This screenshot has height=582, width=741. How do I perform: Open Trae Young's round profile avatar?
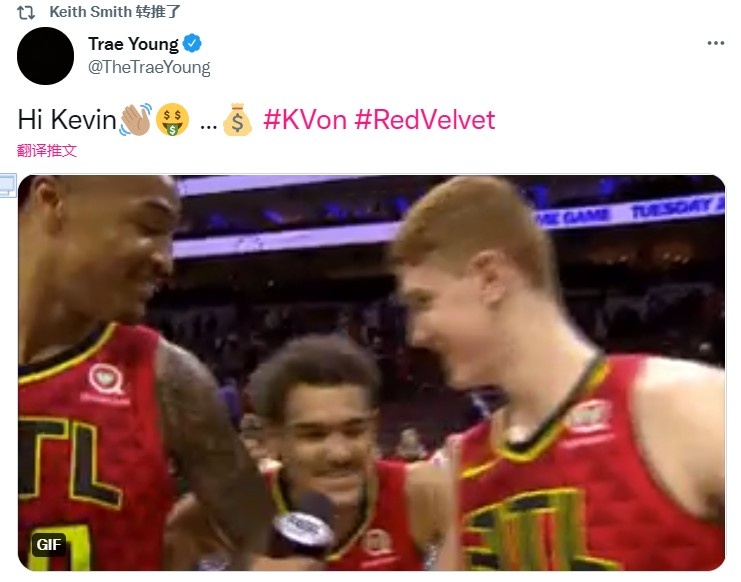(45, 56)
